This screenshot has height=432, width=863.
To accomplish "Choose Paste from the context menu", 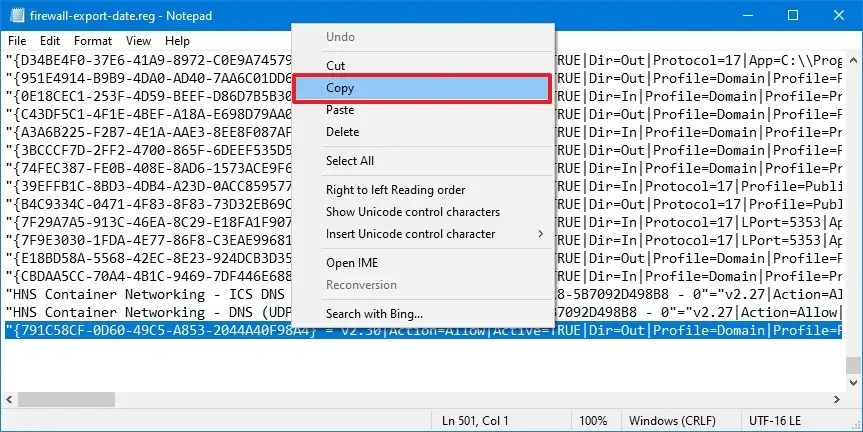I will click(423, 110).
